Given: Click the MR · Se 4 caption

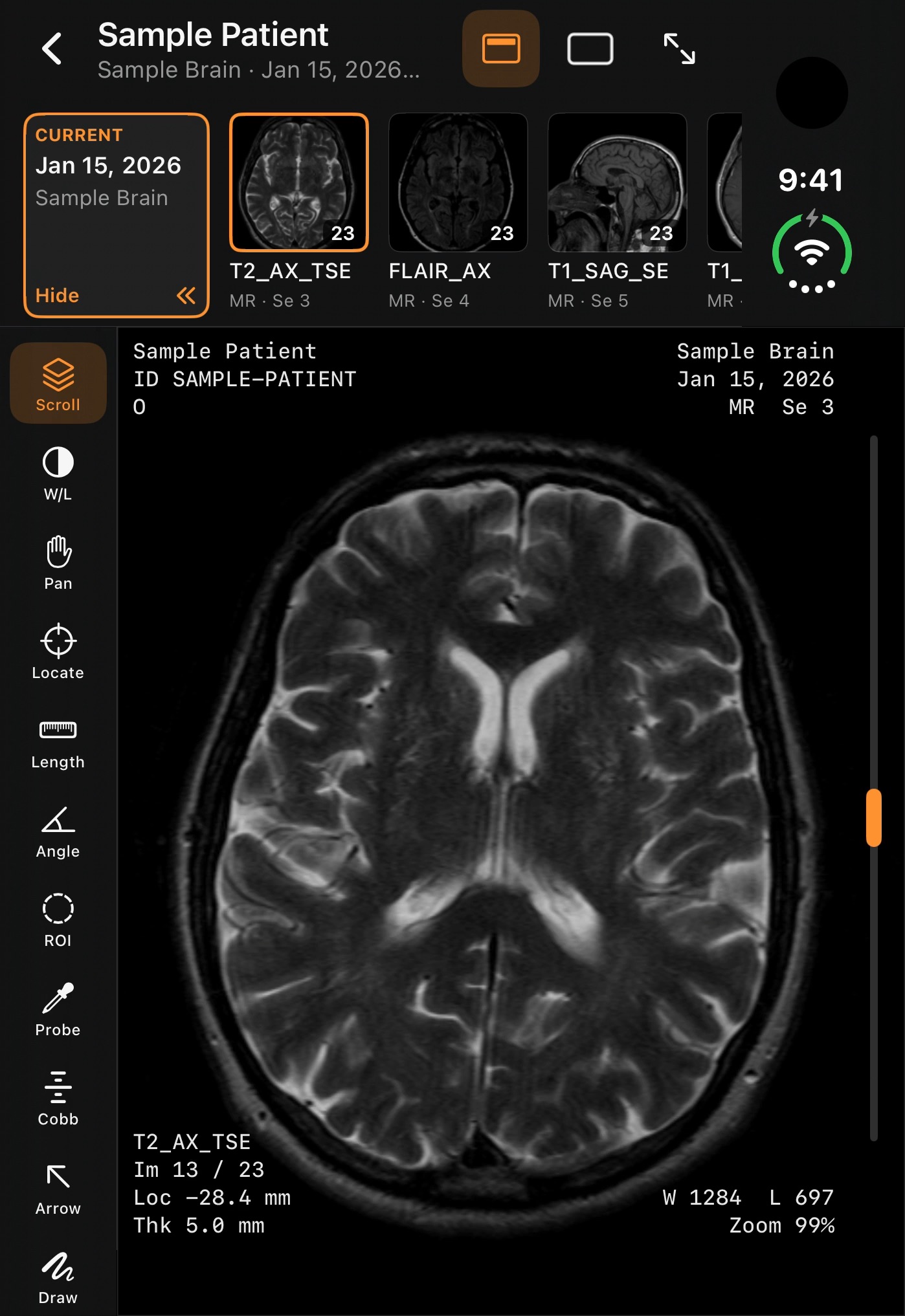Looking at the screenshot, I should (429, 301).
